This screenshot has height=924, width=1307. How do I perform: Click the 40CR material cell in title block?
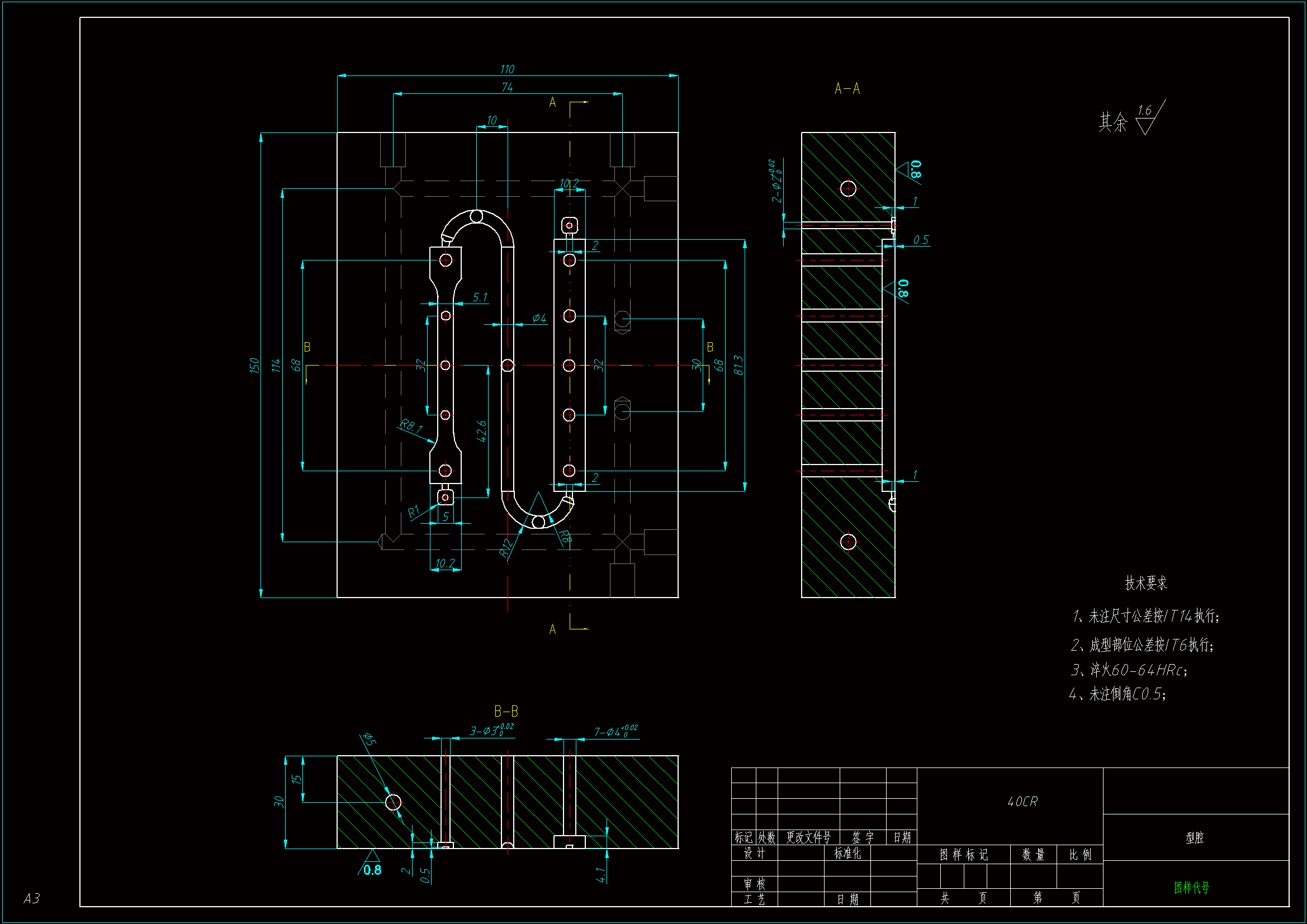1022,802
